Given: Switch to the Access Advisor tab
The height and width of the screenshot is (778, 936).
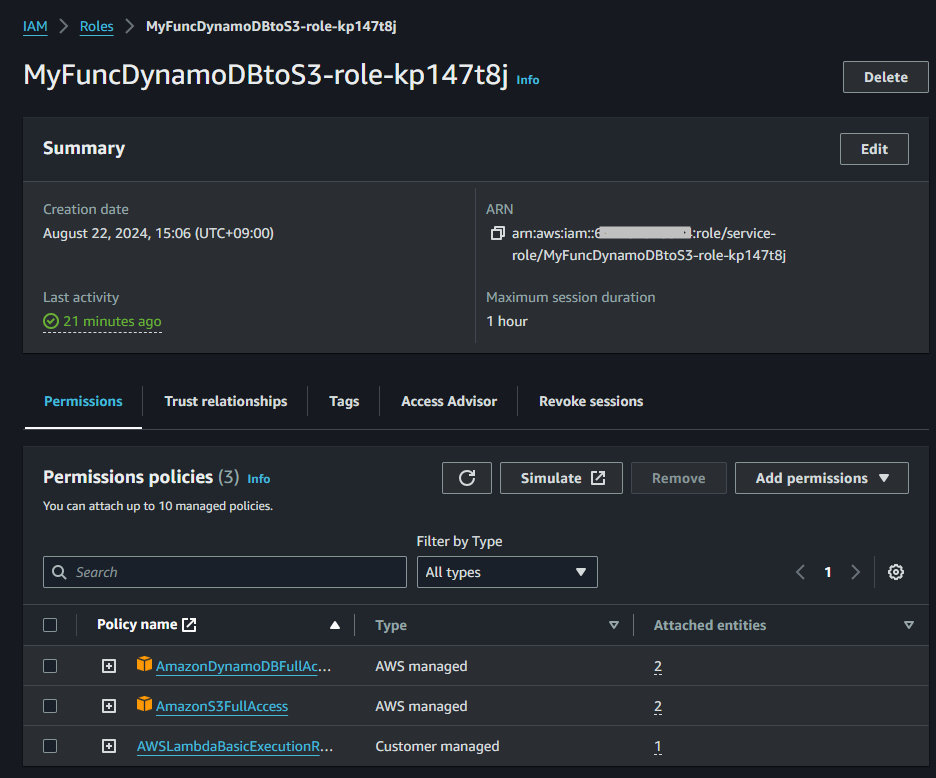Looking at the screenshot, I should click(x=449, y=401).
